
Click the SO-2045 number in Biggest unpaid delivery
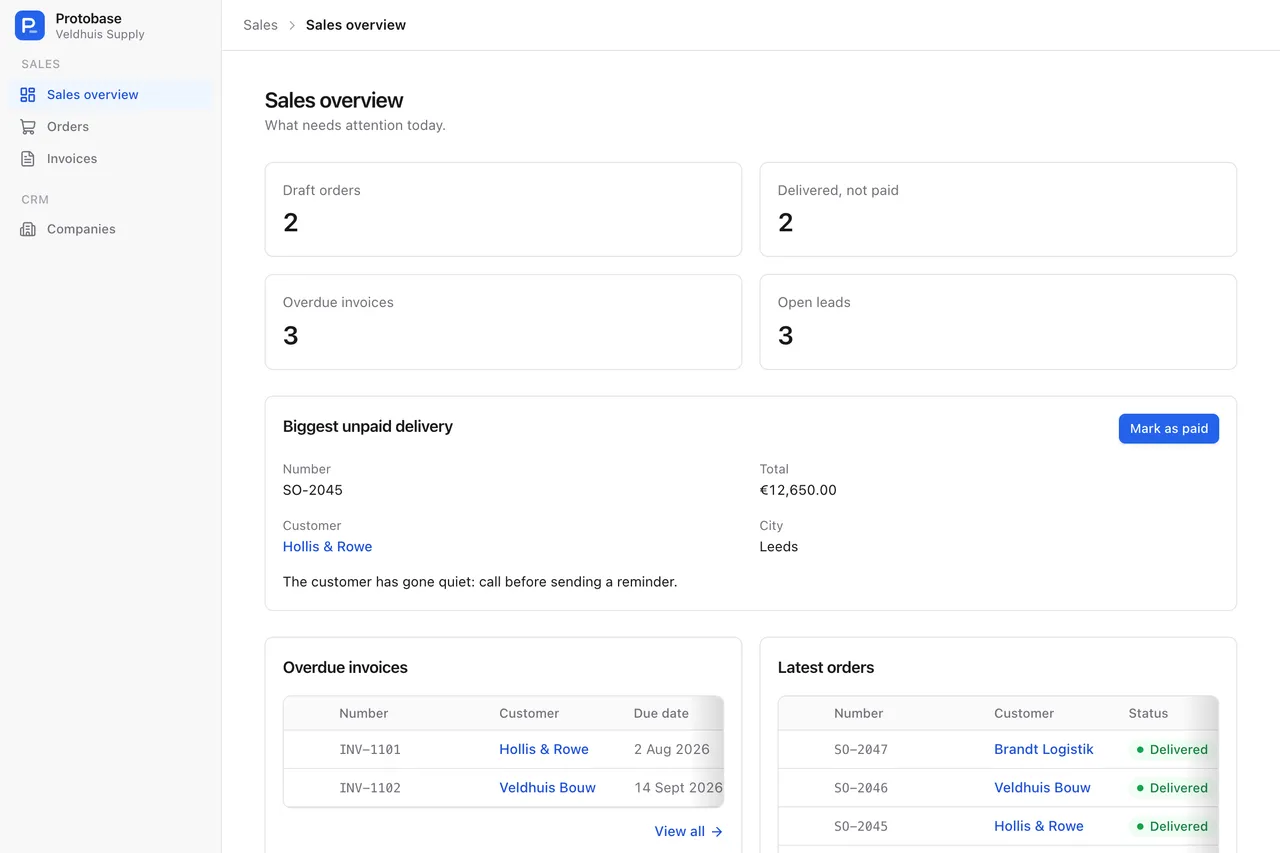[313, 490]
